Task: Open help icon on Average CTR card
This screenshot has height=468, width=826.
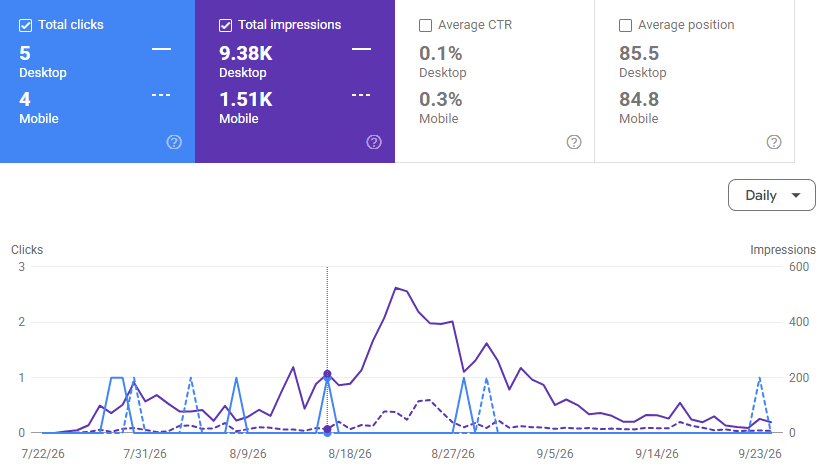Action: point(574,142)
